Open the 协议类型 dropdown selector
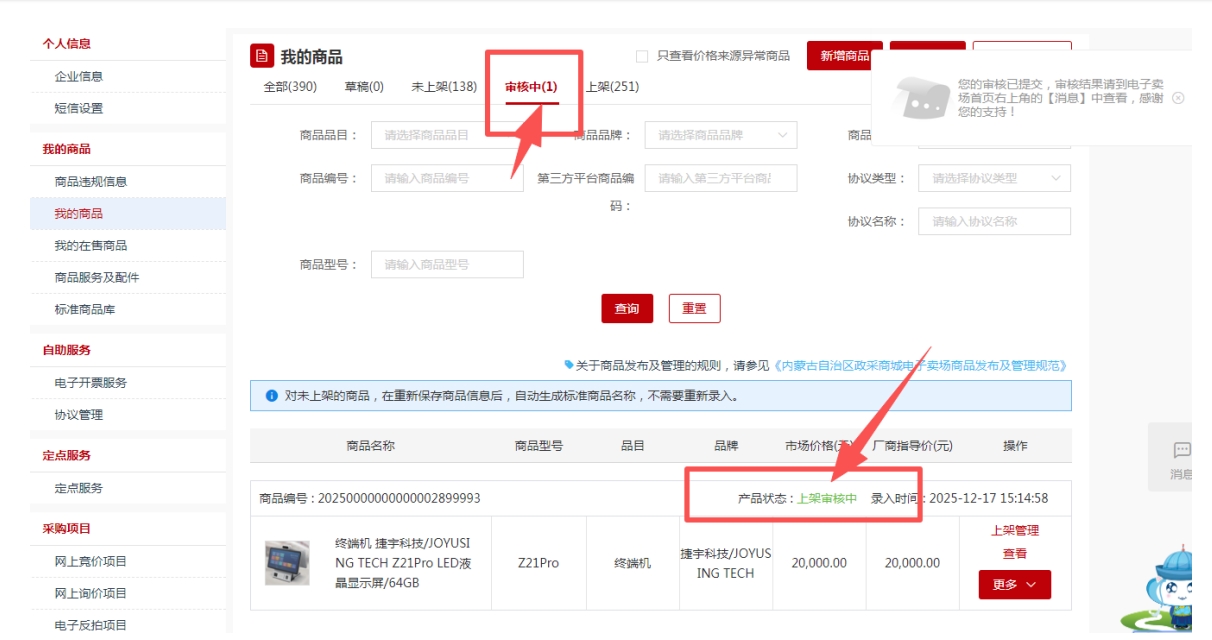The width and height of the screenshot is (1212, 640). click(x=994, y=179)
